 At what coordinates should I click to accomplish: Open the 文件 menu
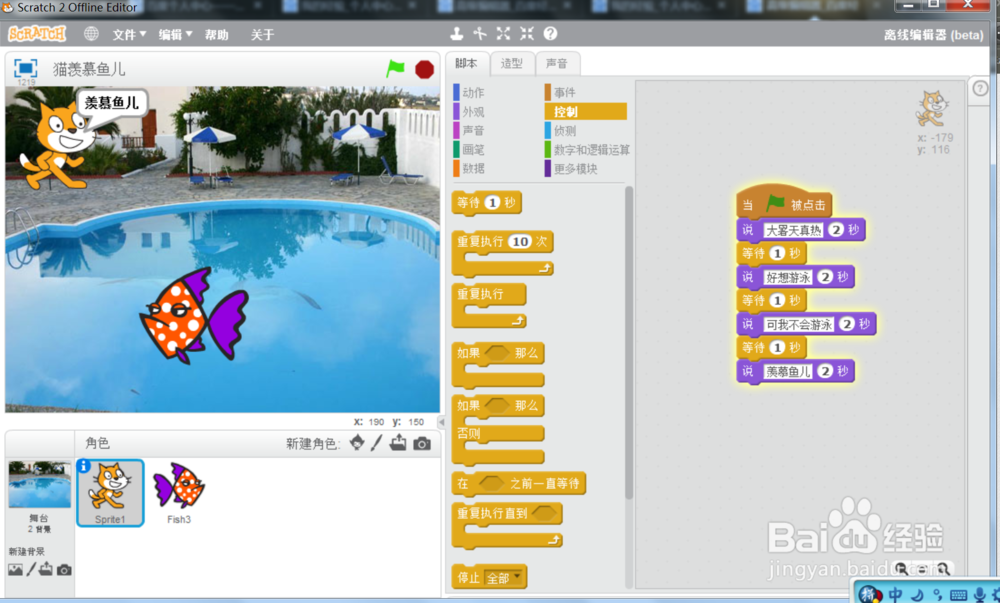(129, 34)
